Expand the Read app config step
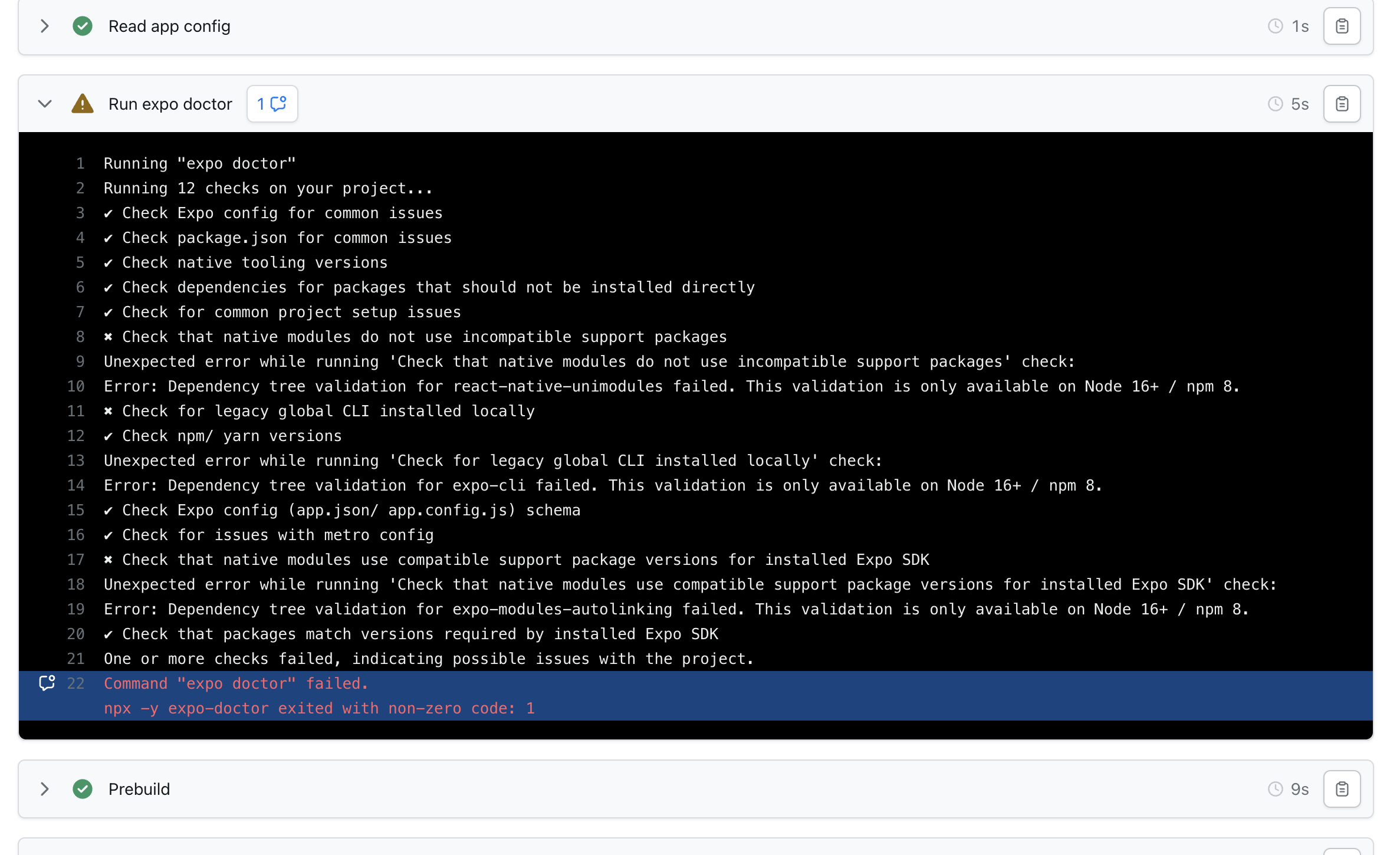The width and height of the screenshot is (1400, 855). point(45,26)
